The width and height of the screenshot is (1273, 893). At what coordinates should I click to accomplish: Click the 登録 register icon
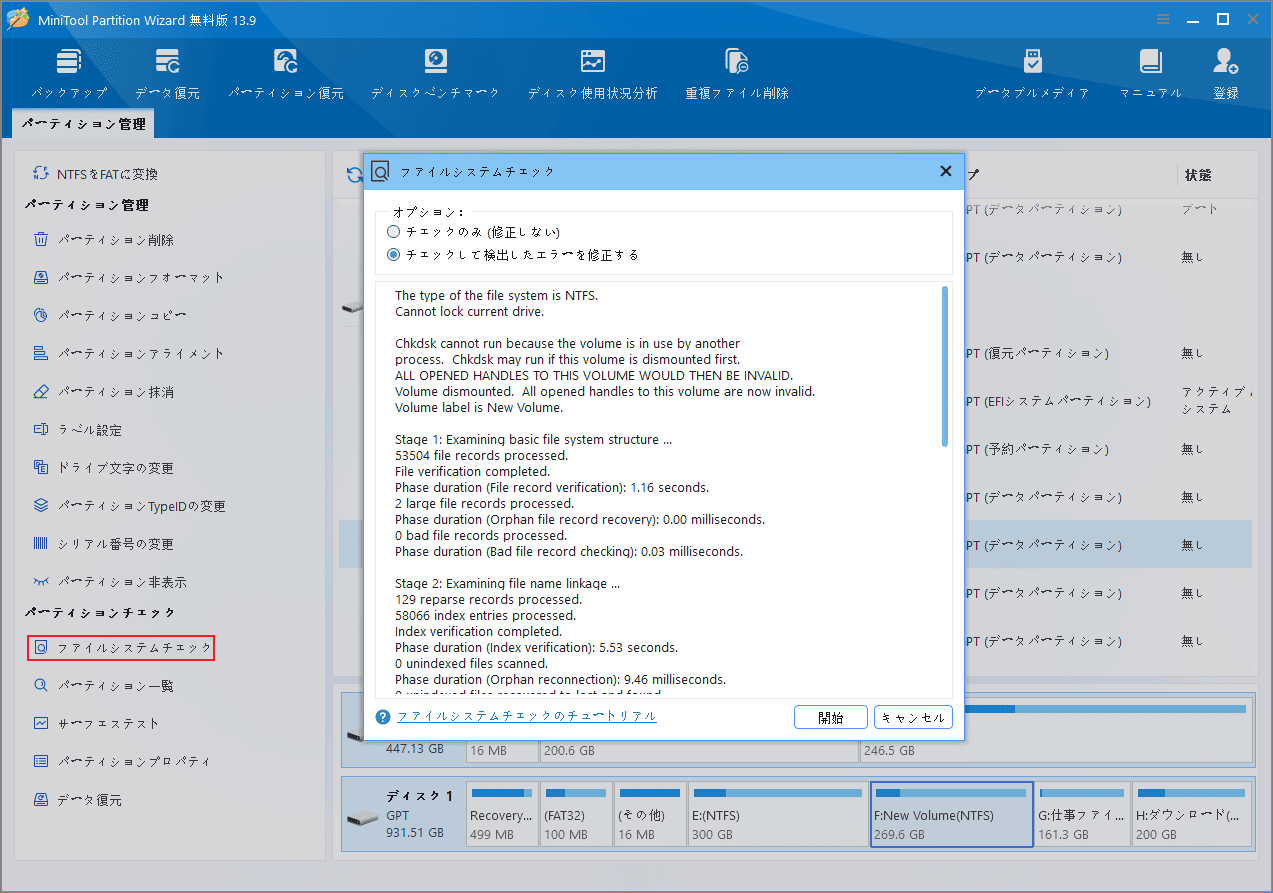[1226, 74]
